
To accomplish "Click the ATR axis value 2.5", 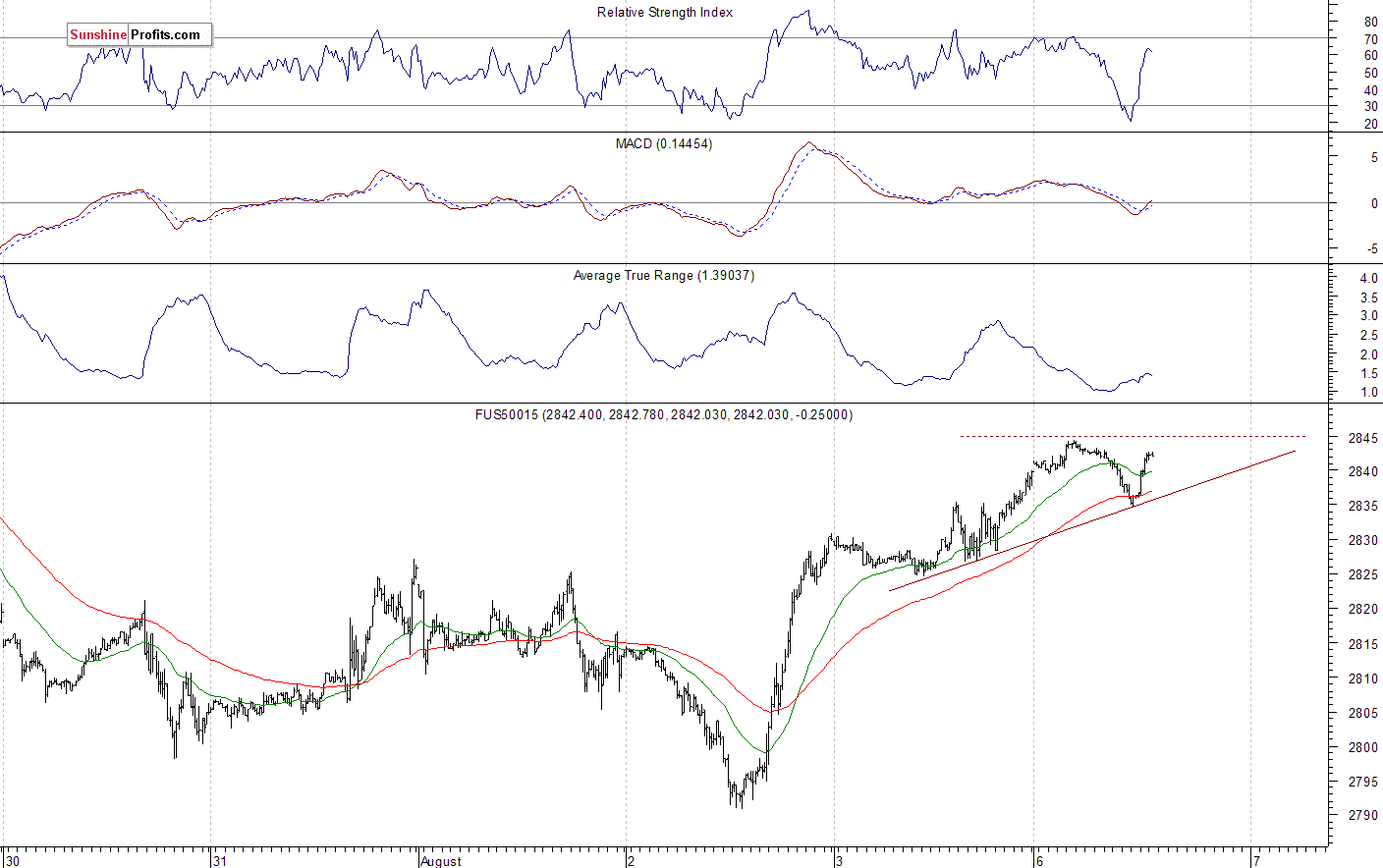I will click(1368, 336).
